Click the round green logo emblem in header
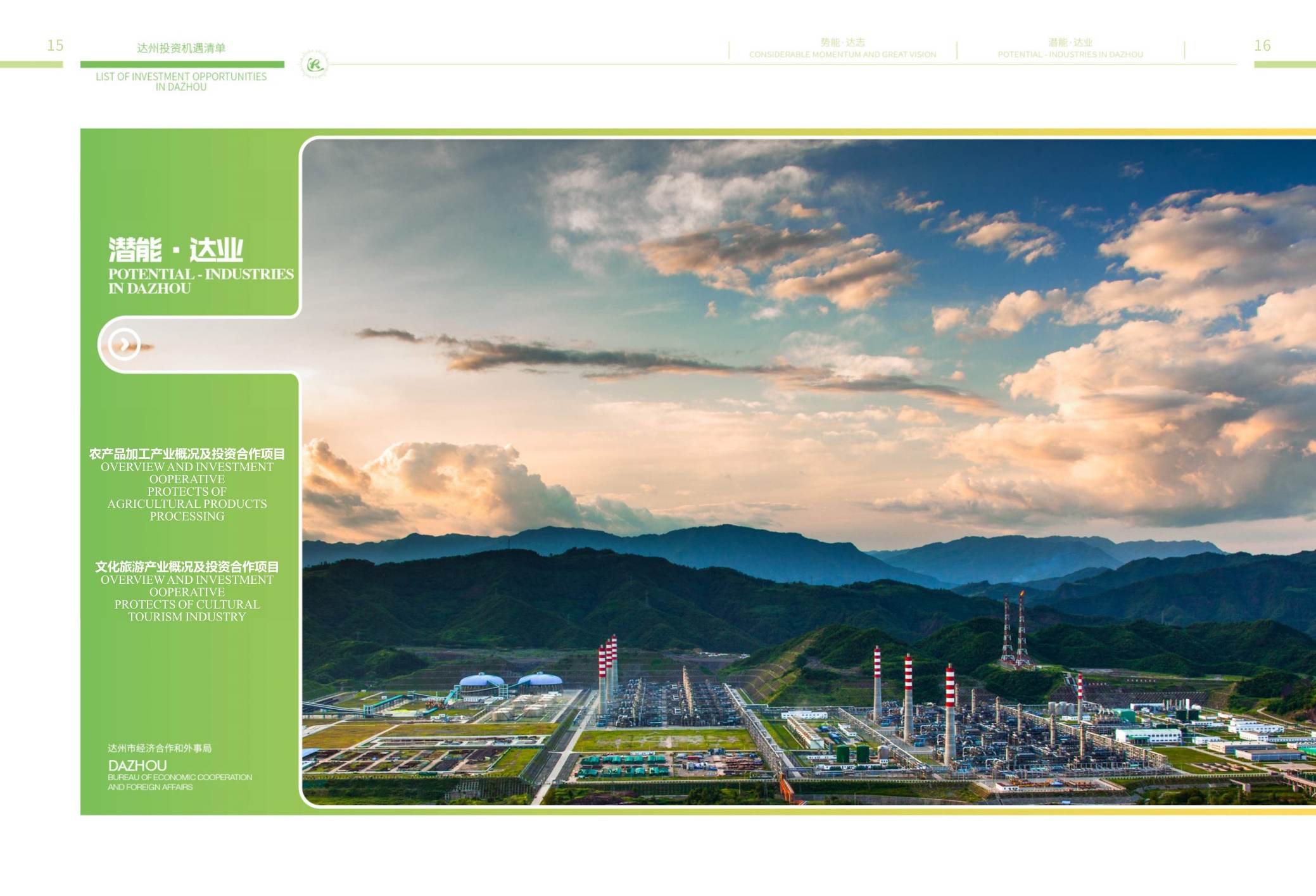 [314, 64]
